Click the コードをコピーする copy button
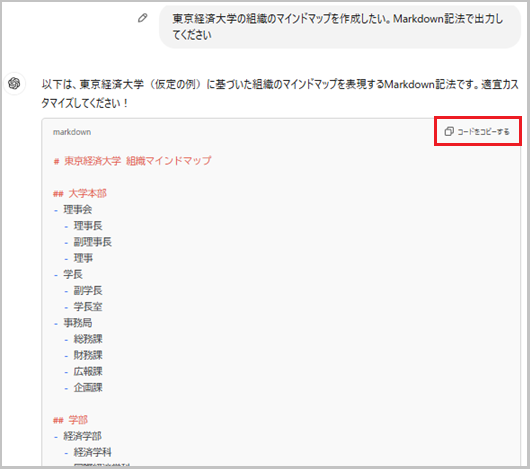Screen dimensions: 531x469 pyautogui.click(x=477, y=131)
